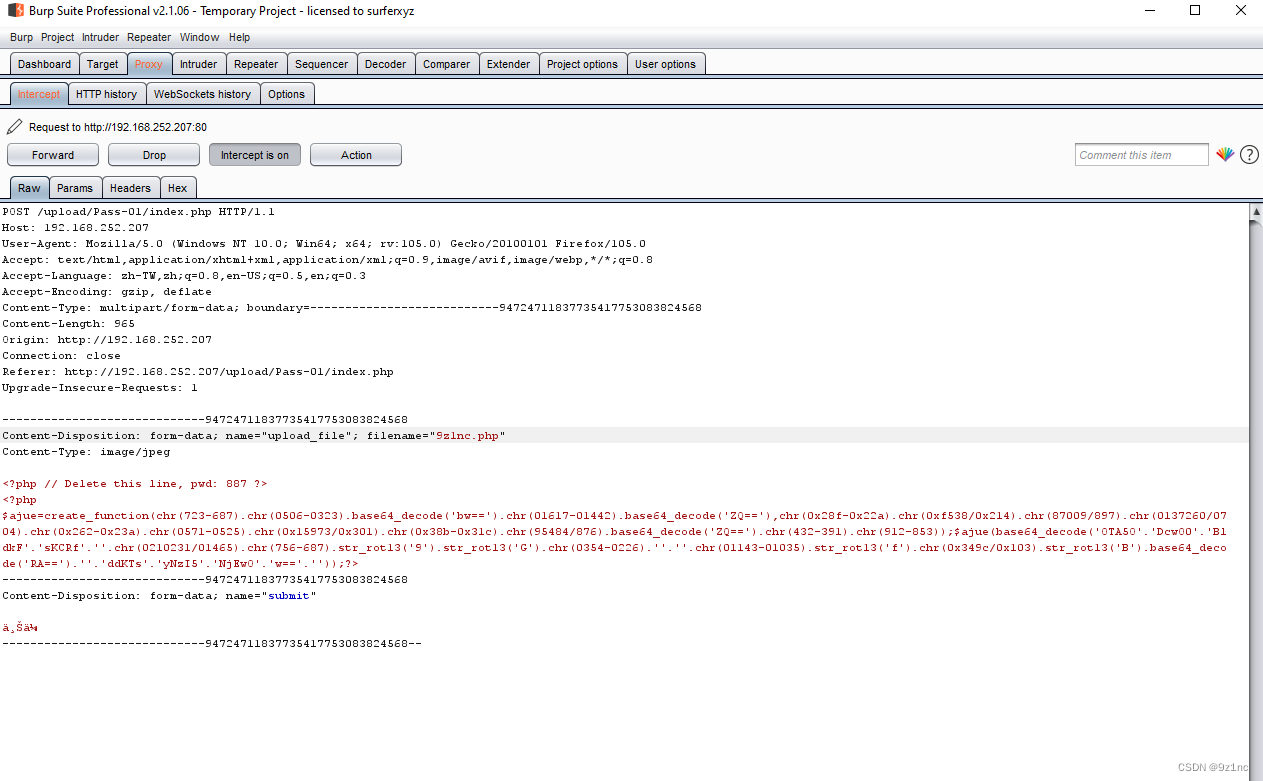Click the filename value 9z1nc.php
The image size is (1263, 781).
[467, 436]
